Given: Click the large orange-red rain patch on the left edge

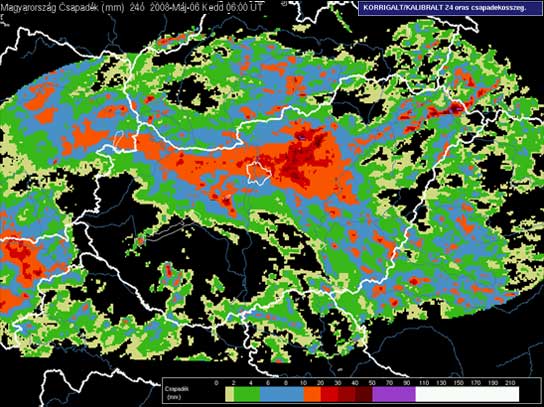Looking at the screenshot, I should [21, 260].
